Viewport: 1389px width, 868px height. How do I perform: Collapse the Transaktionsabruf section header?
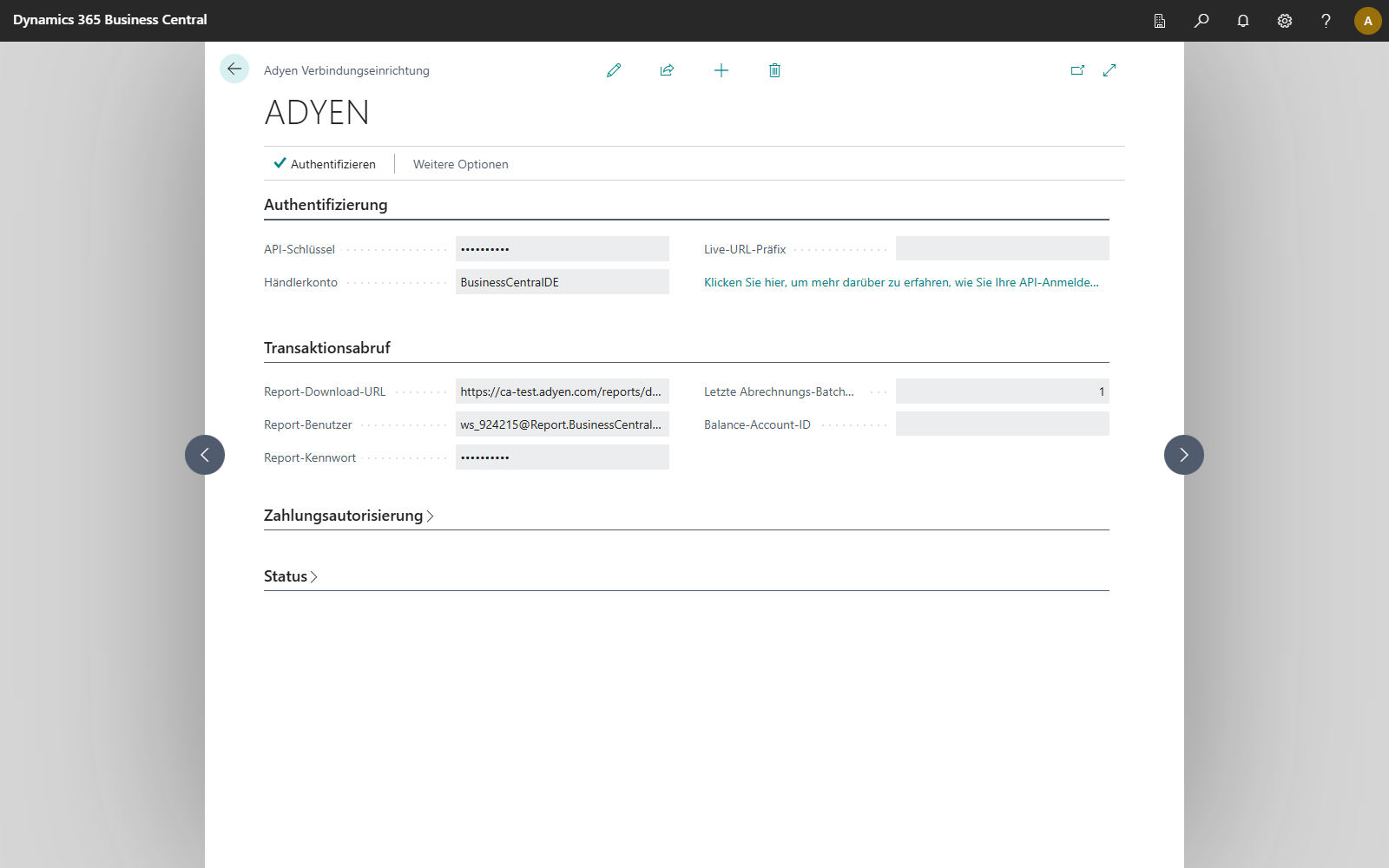click(327, 348)
